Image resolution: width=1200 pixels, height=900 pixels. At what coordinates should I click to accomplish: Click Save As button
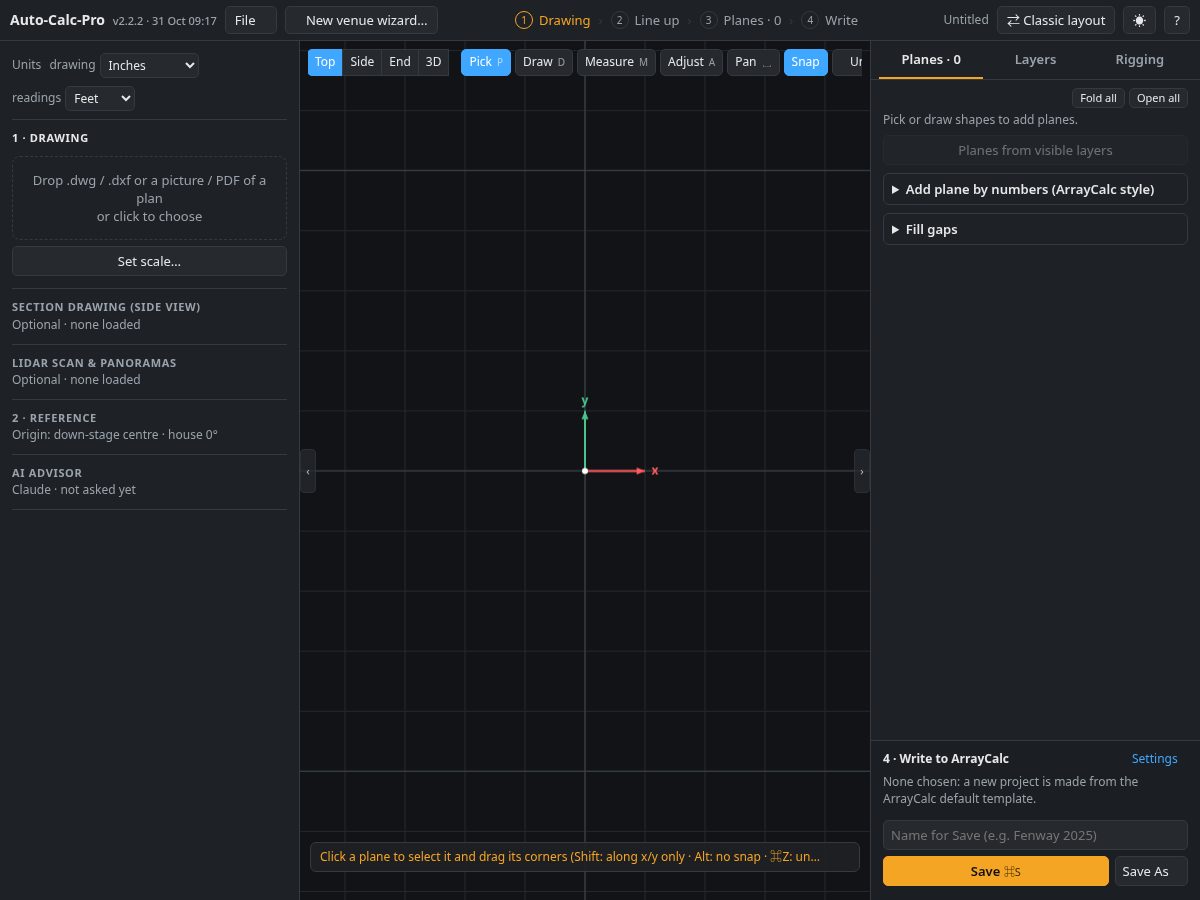click(1151, 871)
